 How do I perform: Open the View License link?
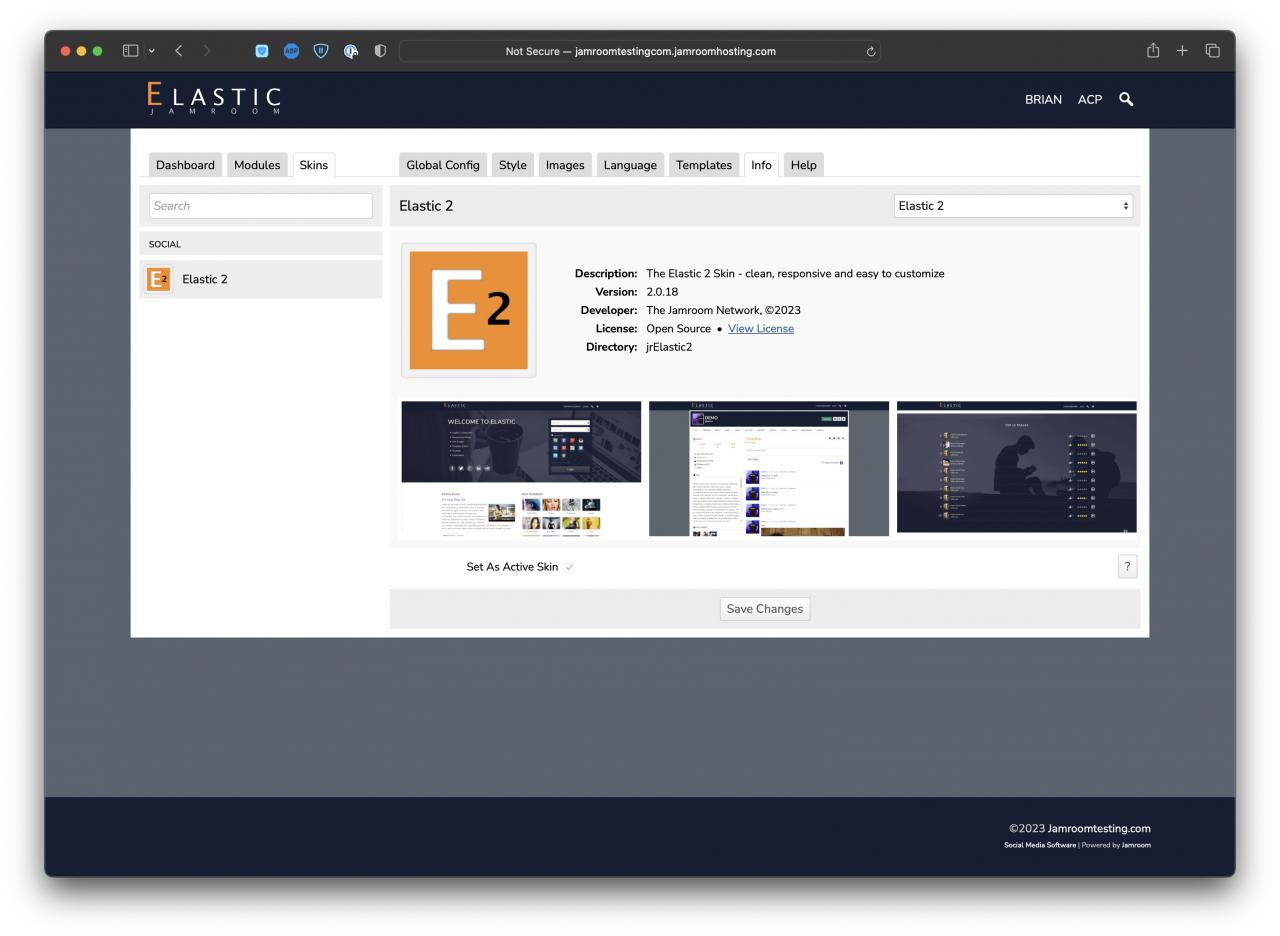pyautogui.click(x=760, y=329)
